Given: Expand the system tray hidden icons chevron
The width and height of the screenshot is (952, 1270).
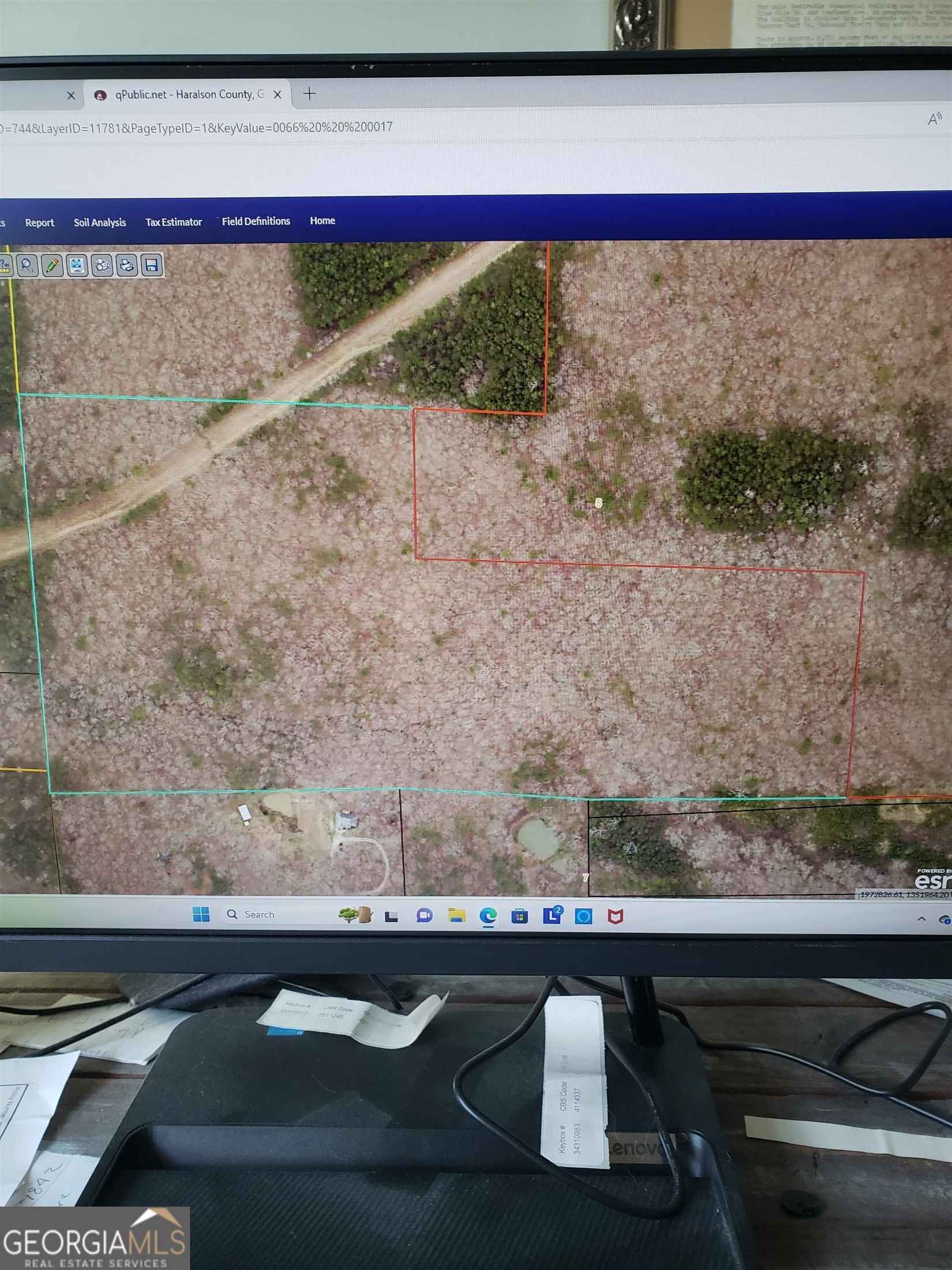Looking at the screenshot, I should tap(921, 918).
